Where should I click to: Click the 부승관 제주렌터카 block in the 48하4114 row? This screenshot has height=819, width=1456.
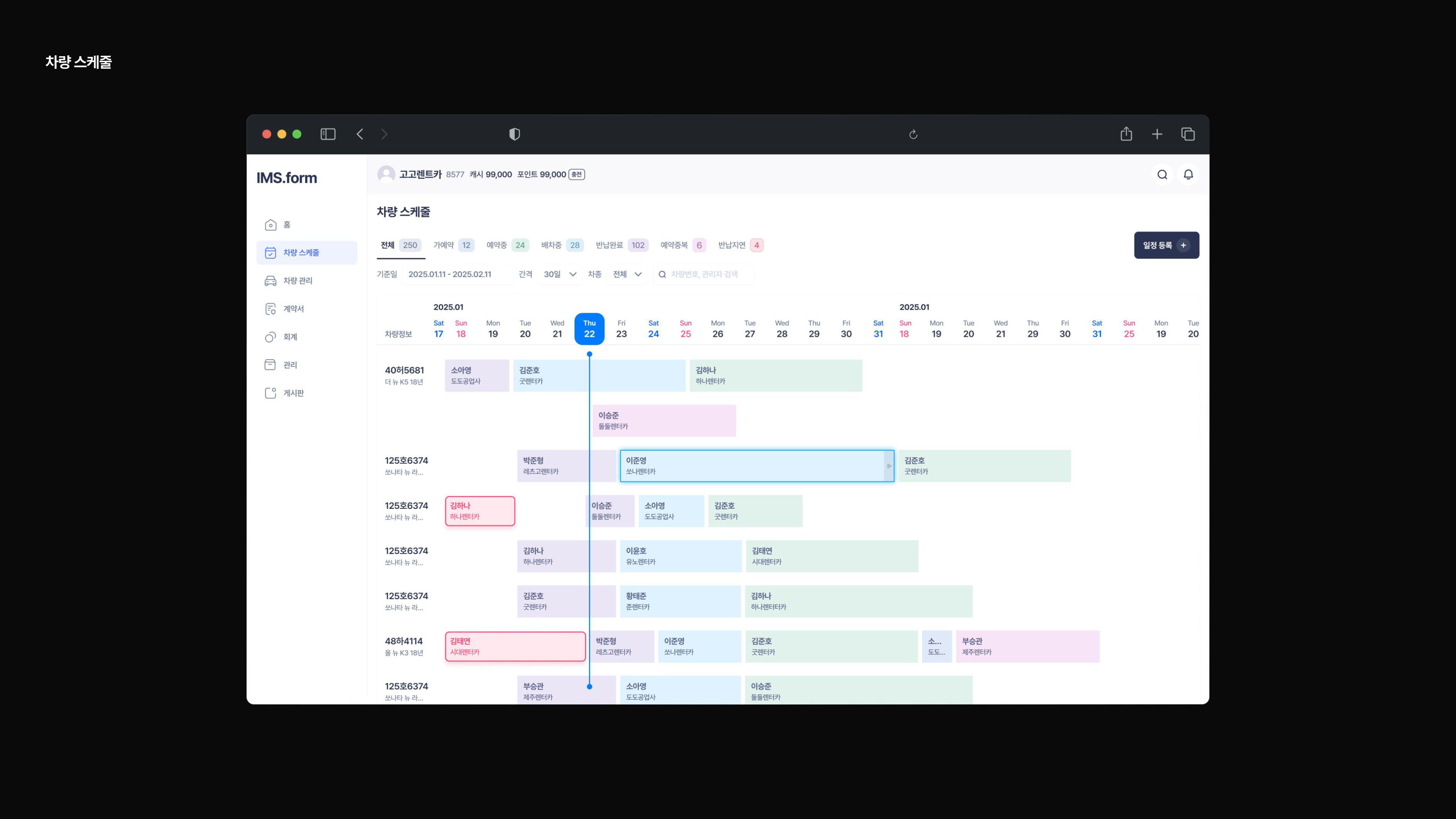coord(1027,646)
